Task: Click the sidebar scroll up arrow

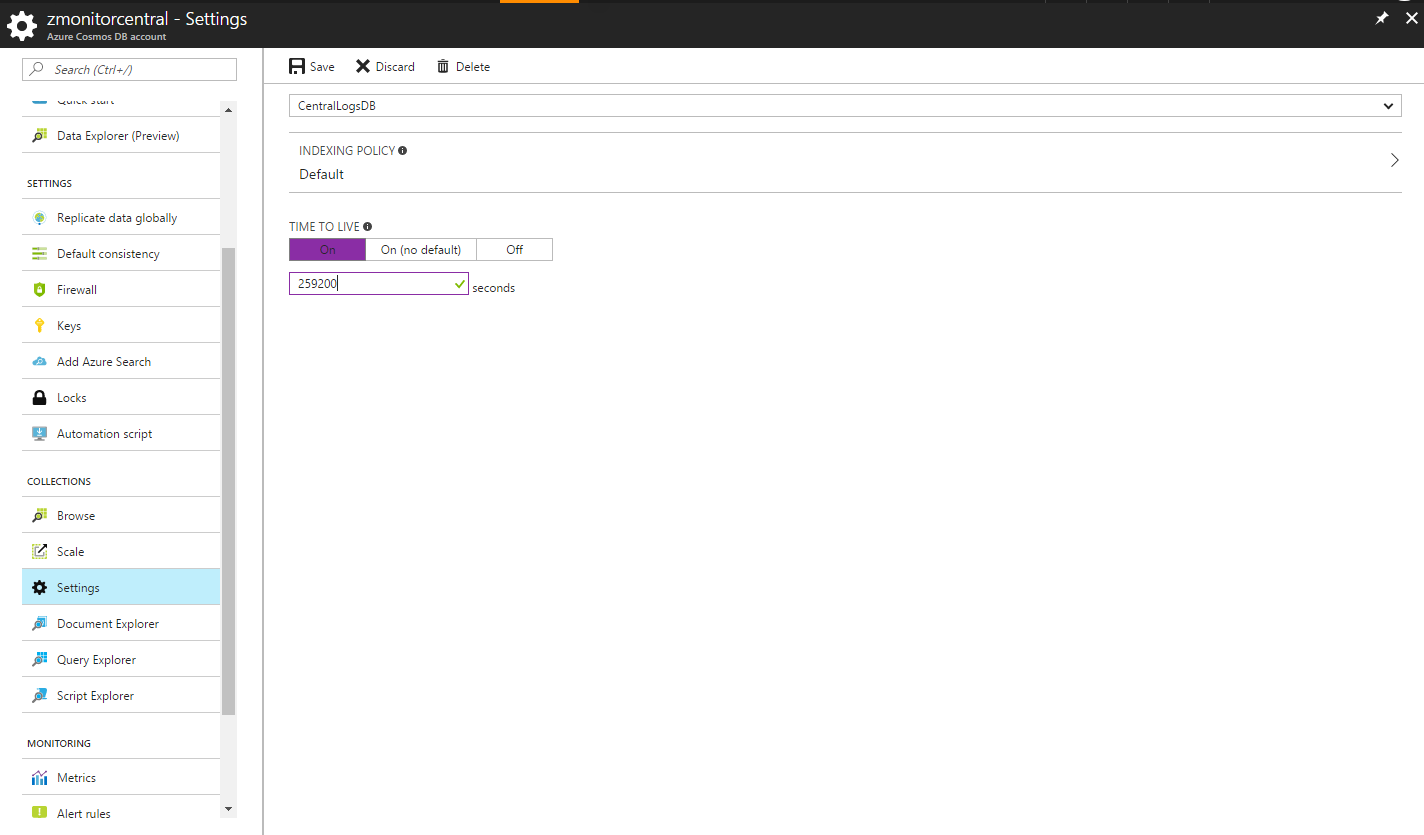Action: [x=228, y=109]
